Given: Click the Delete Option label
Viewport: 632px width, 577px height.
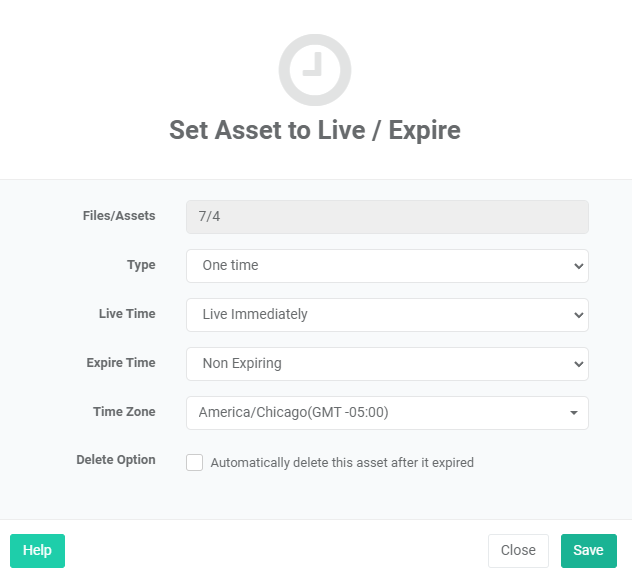Looking at the screenshot, I should 116,460.
